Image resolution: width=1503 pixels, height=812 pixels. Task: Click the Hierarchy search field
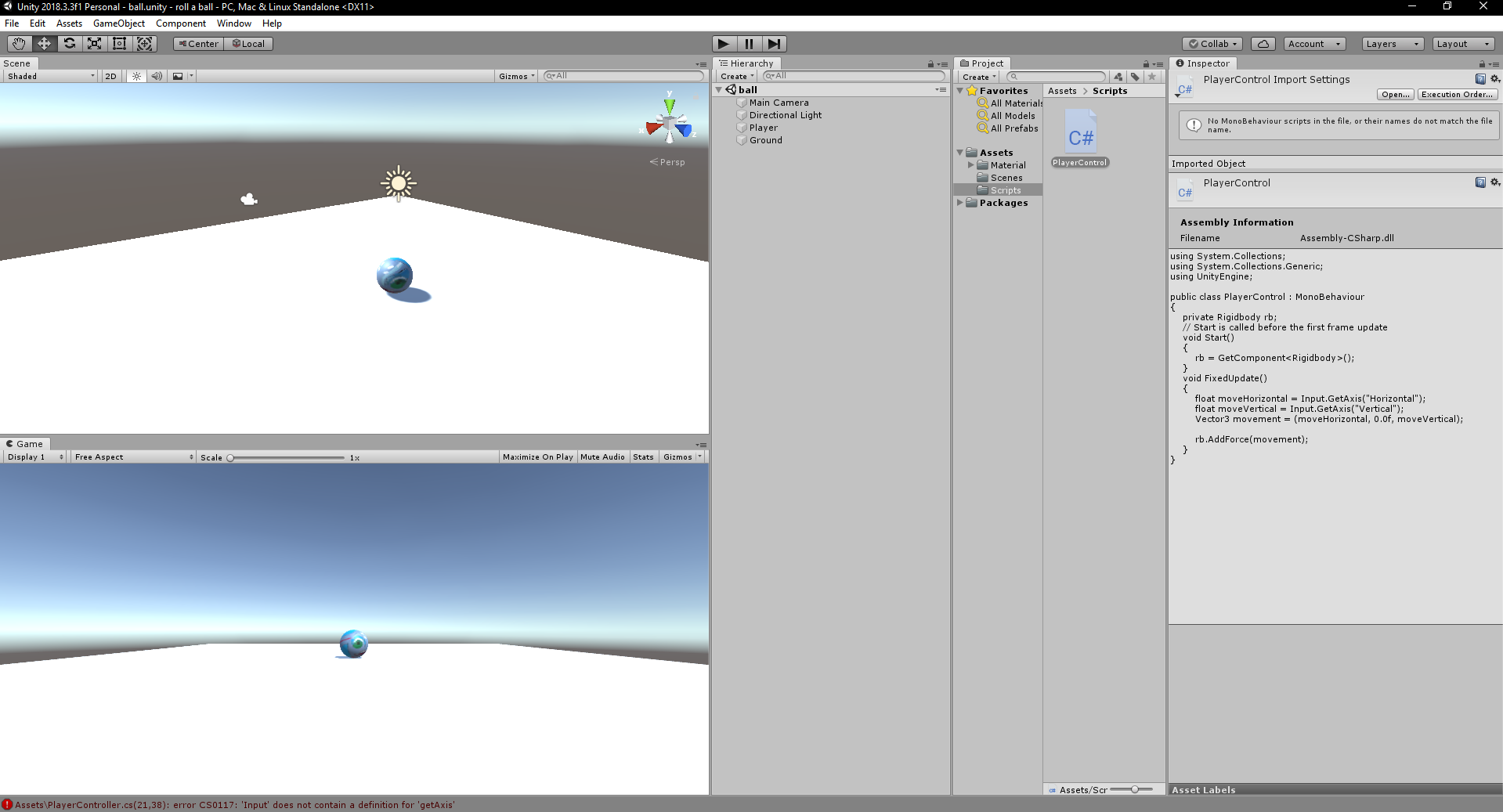(x=854, y=76)
